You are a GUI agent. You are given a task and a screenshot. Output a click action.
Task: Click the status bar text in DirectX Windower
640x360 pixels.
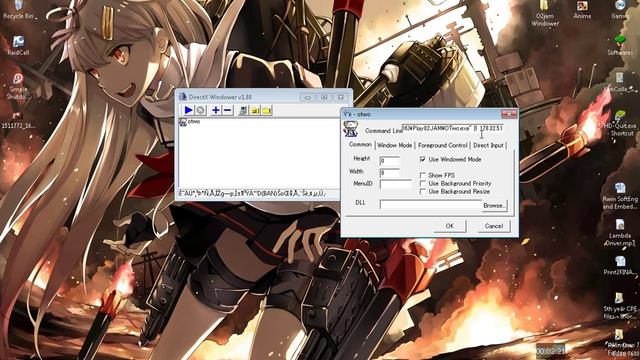[252, 193]
